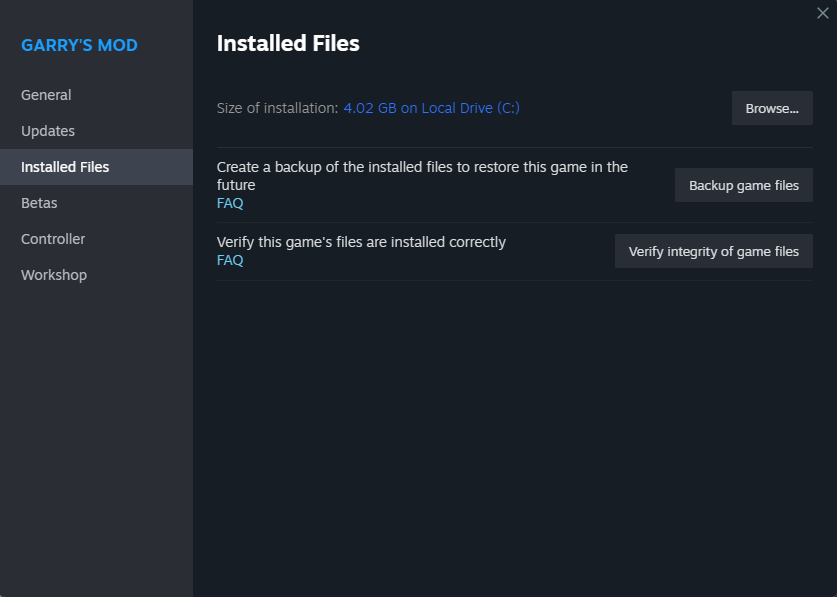Viewport: 837px width, 597px height.
Task: Click blank content area below the Verify row
Action: point(514,430)
